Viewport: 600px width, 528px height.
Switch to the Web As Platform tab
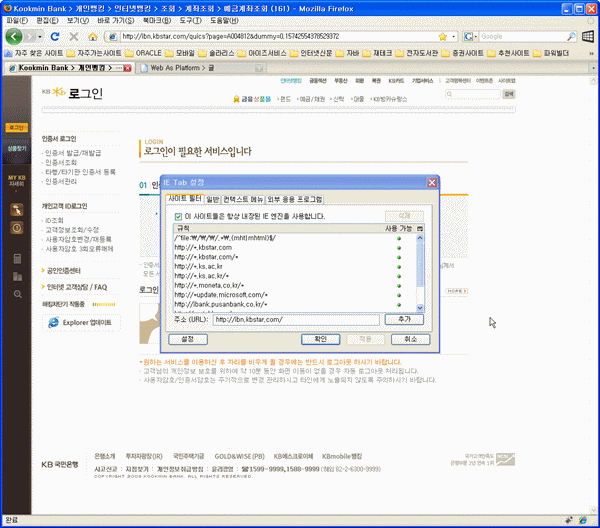[202, 68]
